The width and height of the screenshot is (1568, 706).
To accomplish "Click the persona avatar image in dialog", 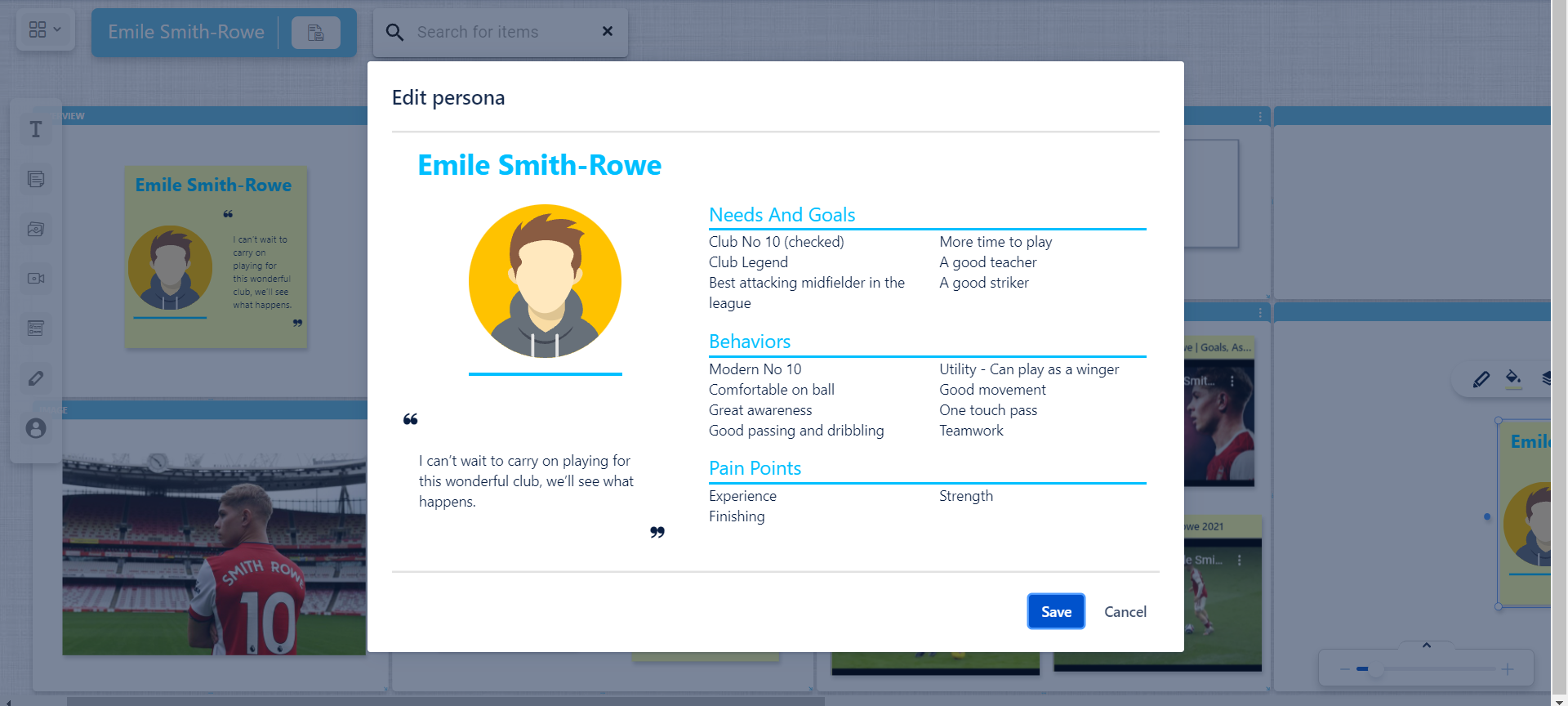I will coord(545,281).
